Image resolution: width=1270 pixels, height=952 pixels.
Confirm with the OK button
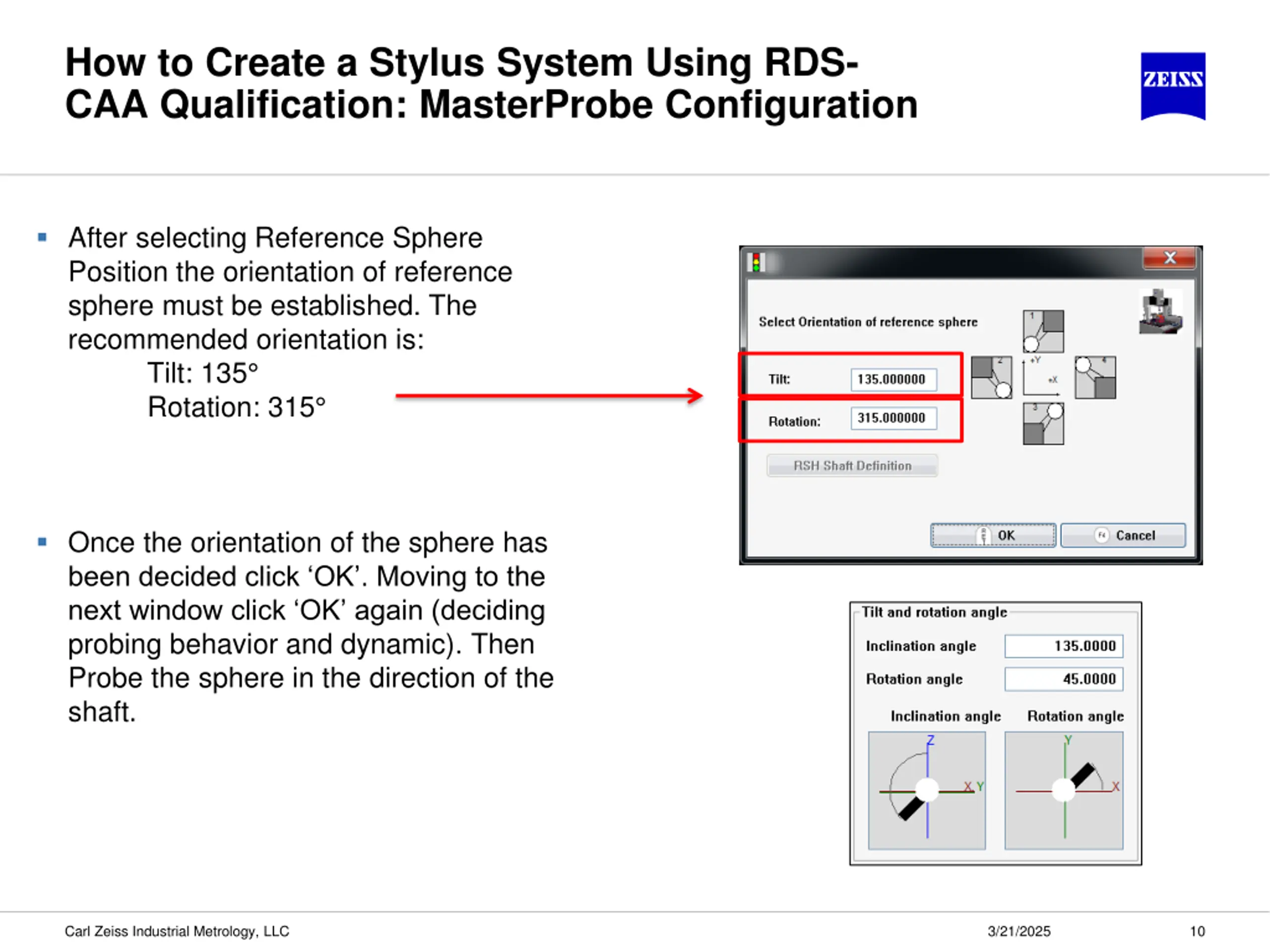click(x=993, y=535)
